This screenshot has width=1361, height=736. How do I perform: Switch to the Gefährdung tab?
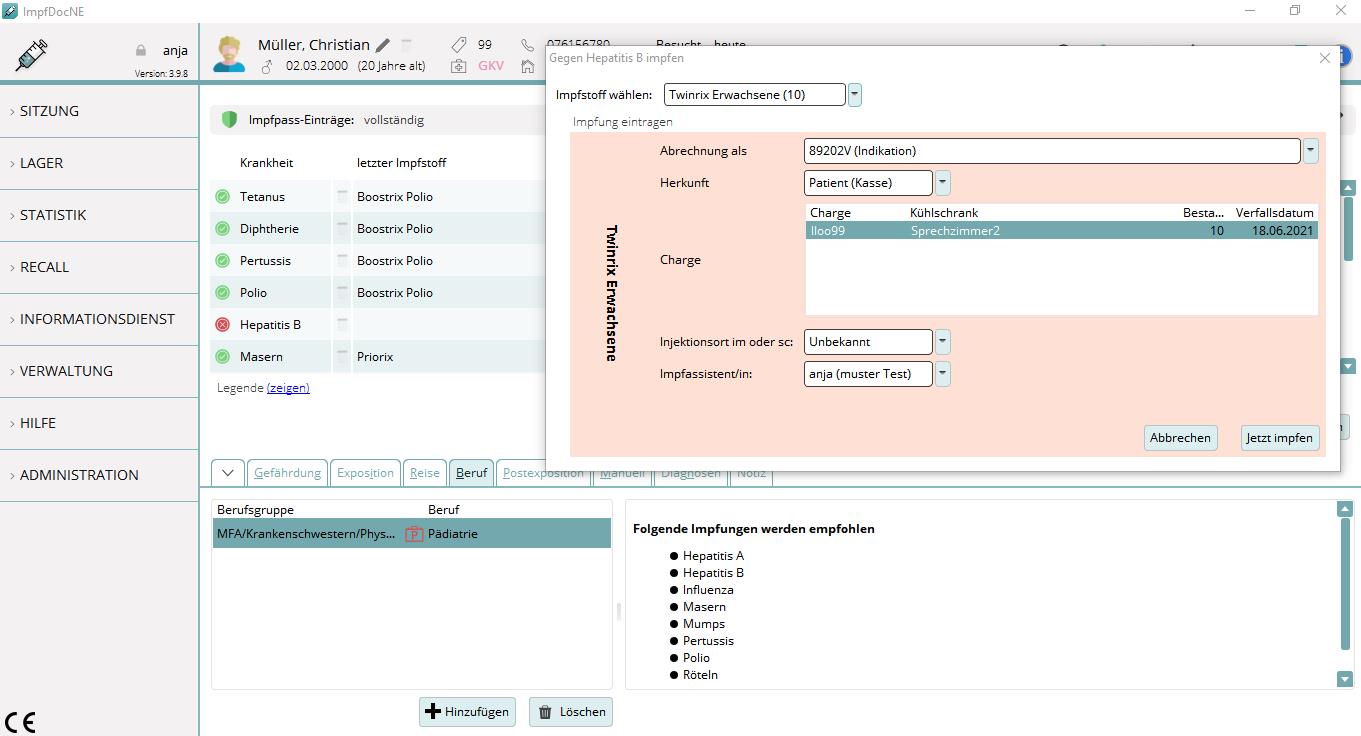click(x=287, y=473)
